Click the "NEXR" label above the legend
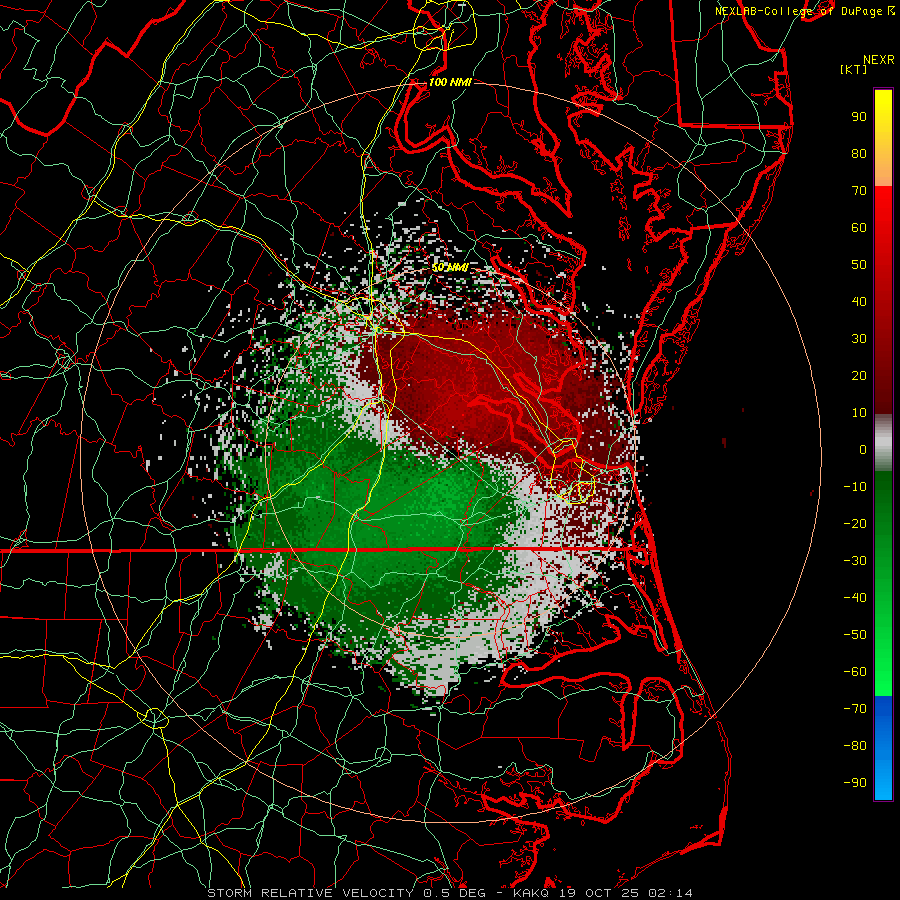 [879, 60]
